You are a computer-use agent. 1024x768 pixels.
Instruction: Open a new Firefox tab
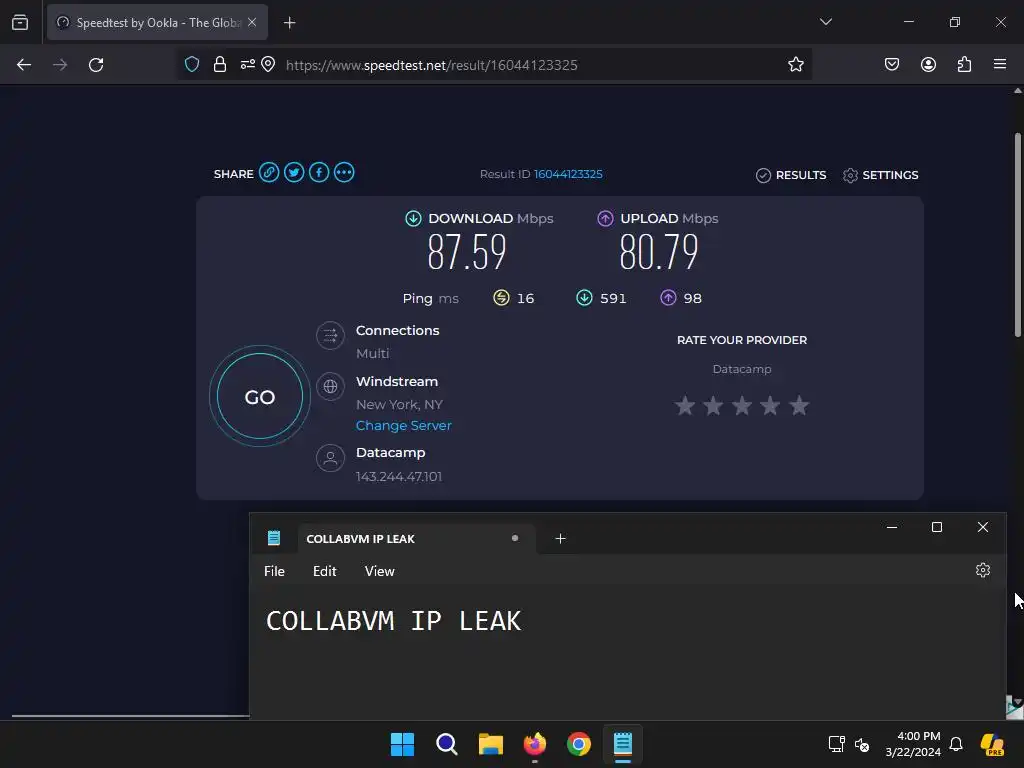(x=290, y=23)
